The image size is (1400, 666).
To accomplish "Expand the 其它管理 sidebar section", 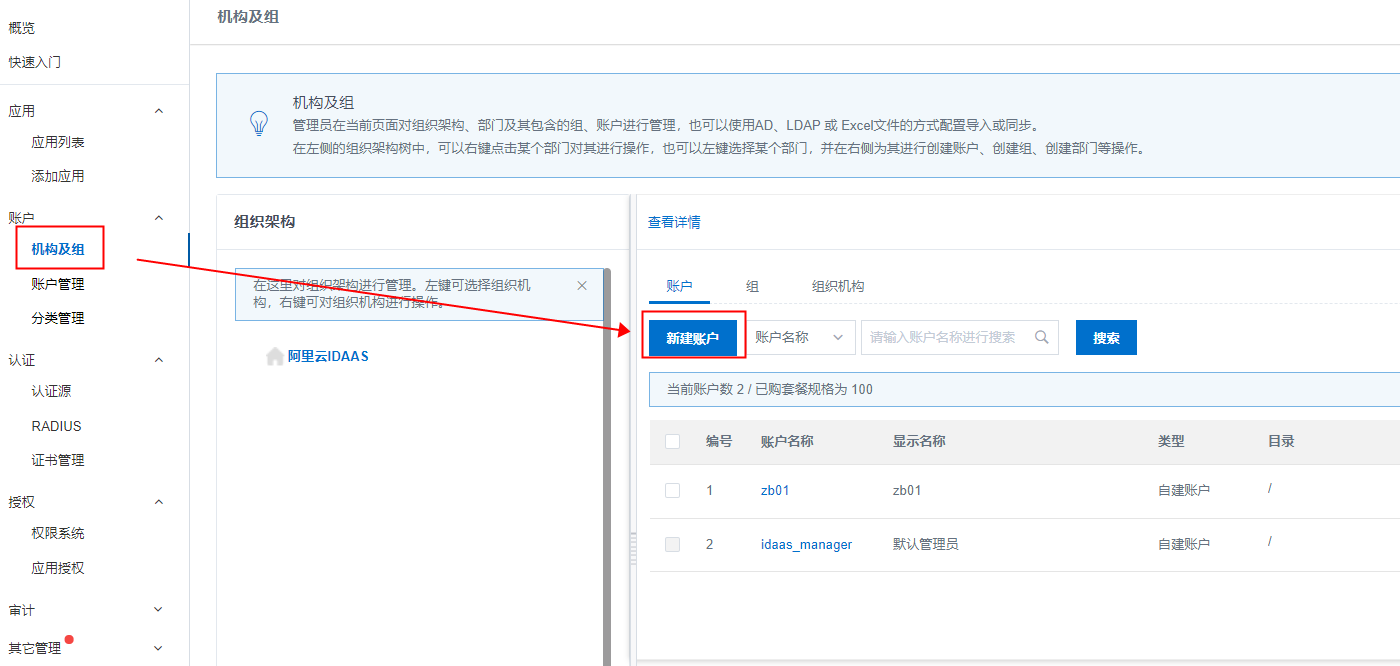I will 158,648.
